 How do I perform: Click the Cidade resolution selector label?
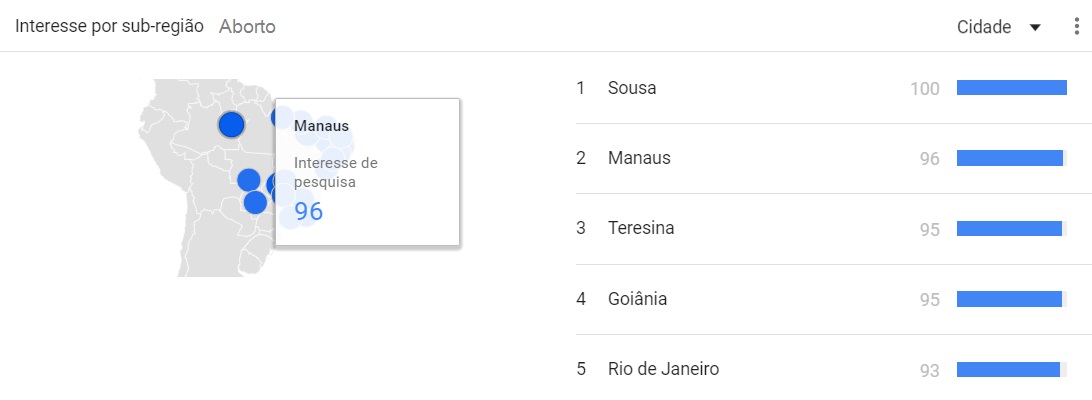coord(983,27)
